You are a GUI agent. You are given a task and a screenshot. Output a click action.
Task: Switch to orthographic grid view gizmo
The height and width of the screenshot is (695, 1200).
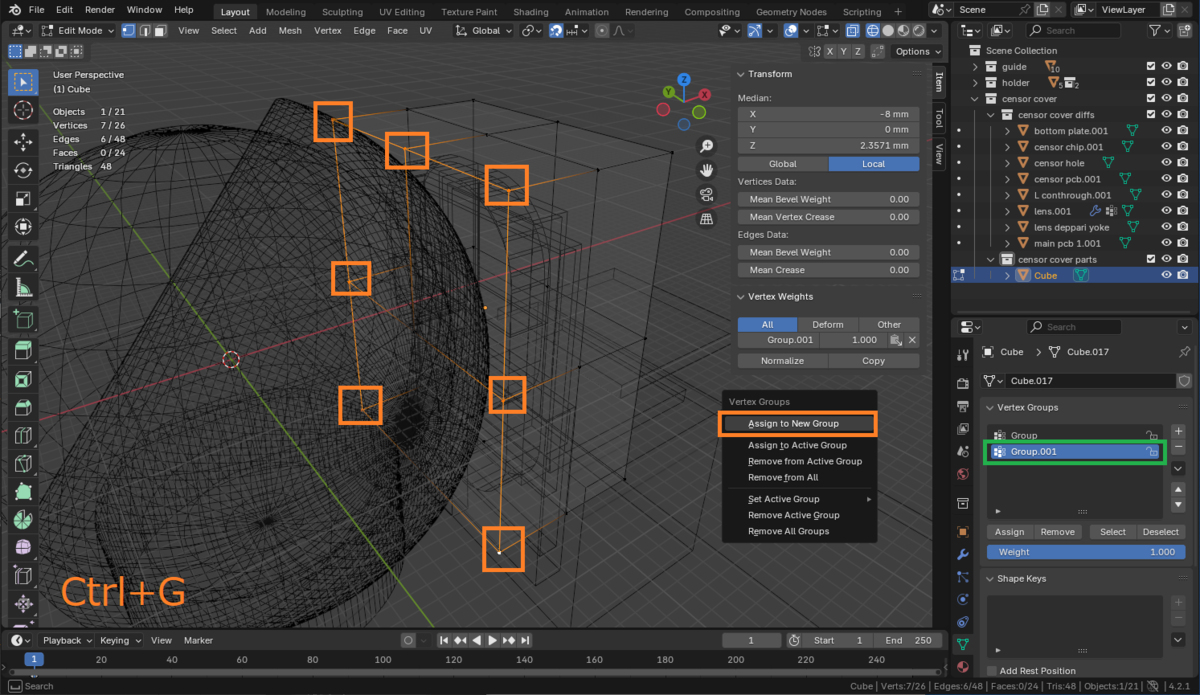[x=707, y=218]
